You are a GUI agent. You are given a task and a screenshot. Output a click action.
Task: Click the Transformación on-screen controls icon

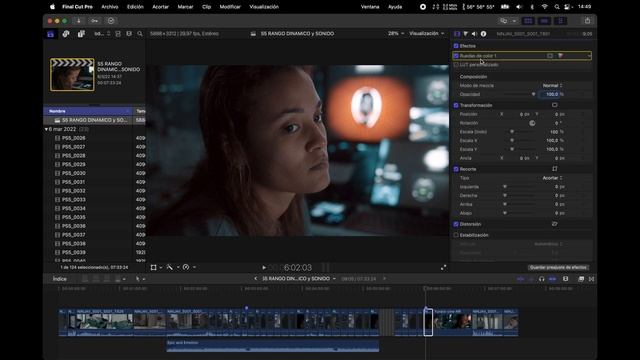554,105
